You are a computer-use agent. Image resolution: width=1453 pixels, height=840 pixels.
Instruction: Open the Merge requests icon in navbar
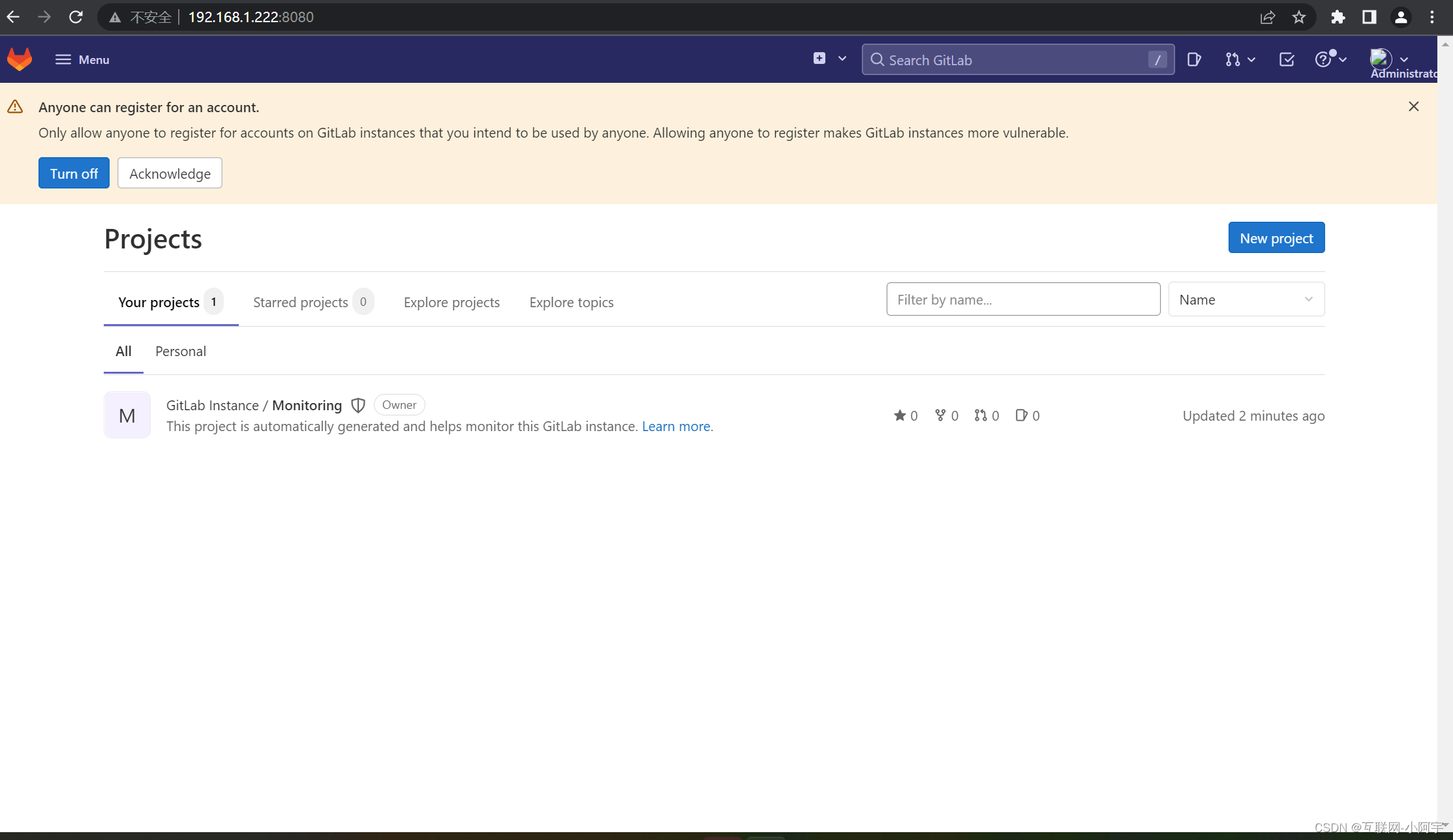click(1232, 59)
